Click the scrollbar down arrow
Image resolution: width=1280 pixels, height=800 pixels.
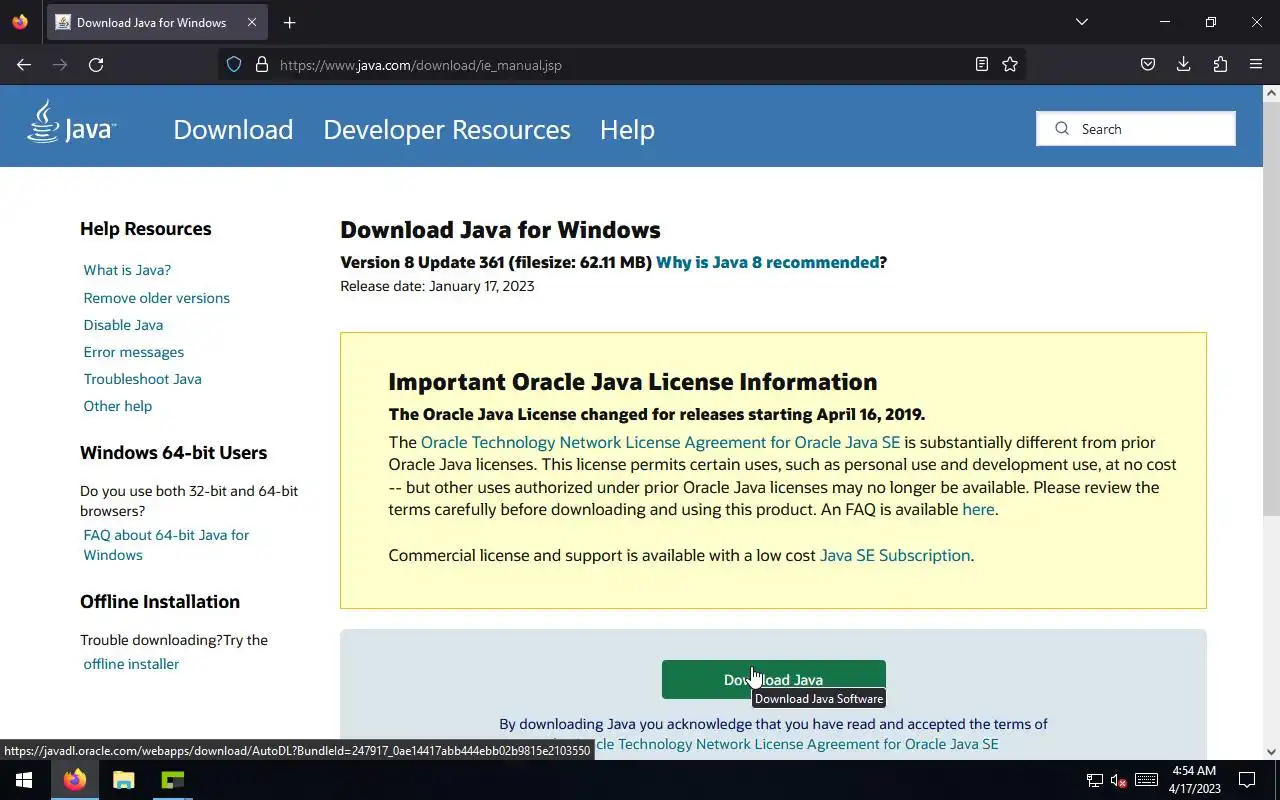click(1271, 752)
